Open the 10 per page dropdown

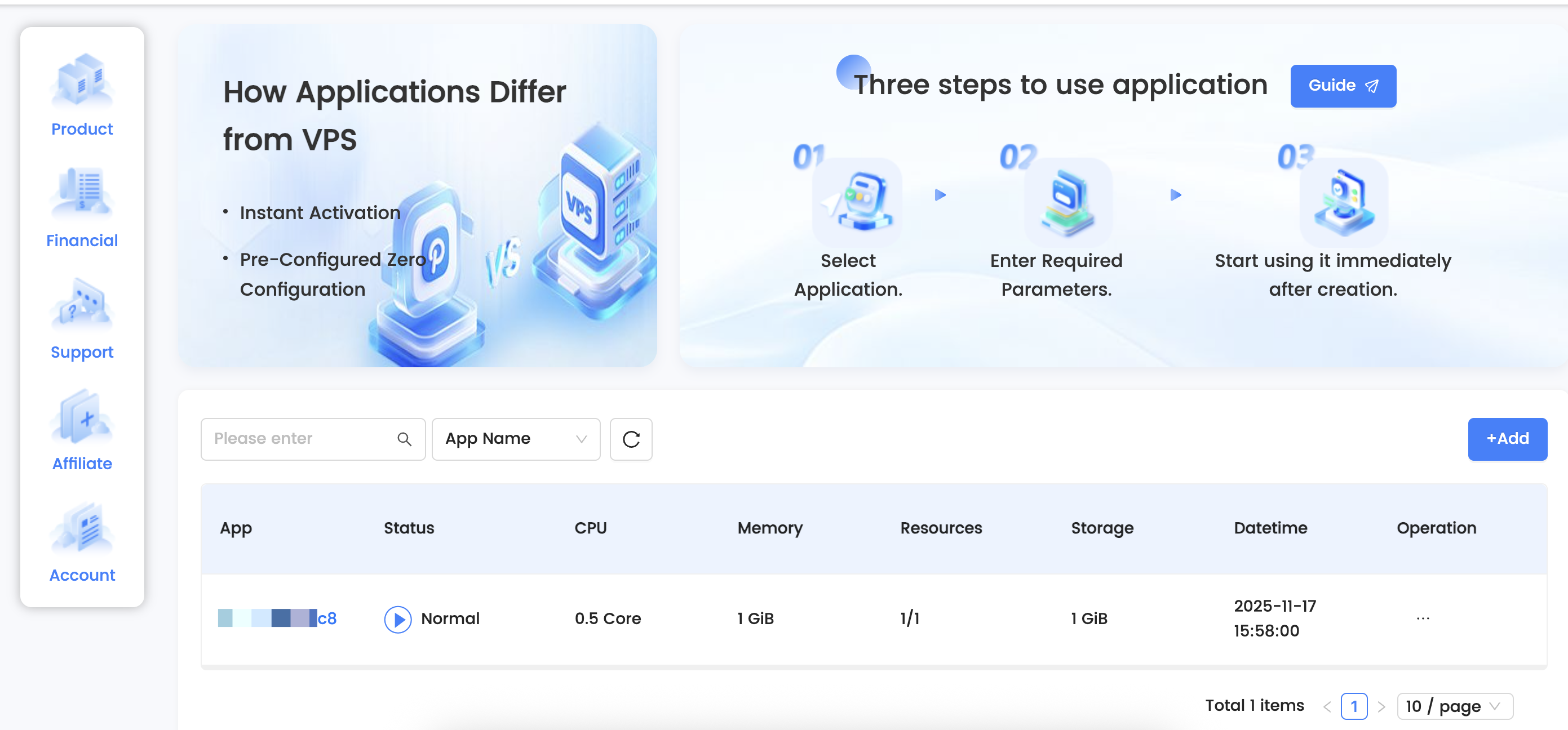[x=1455, y=706]
